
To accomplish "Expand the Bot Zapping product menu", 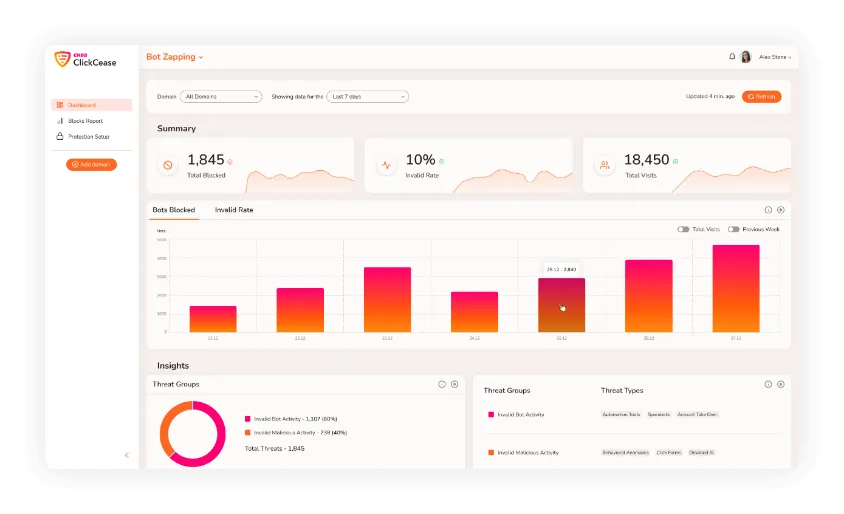I will [x=174, y=57].
